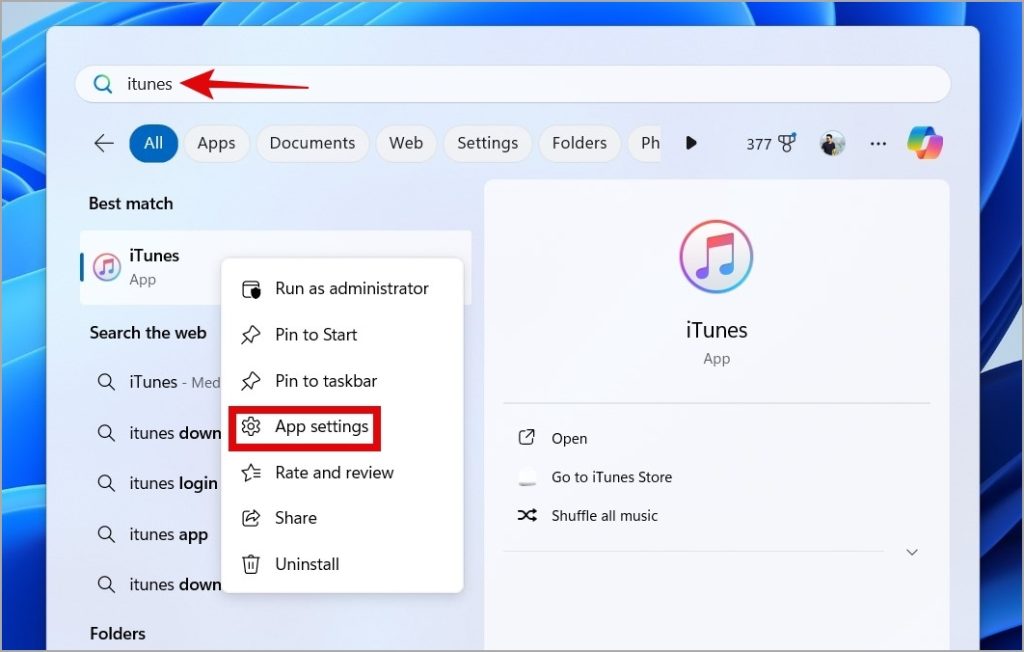1024x652 pixels.
Task: Choose Share in the context menu
Action: pos(342,518)
